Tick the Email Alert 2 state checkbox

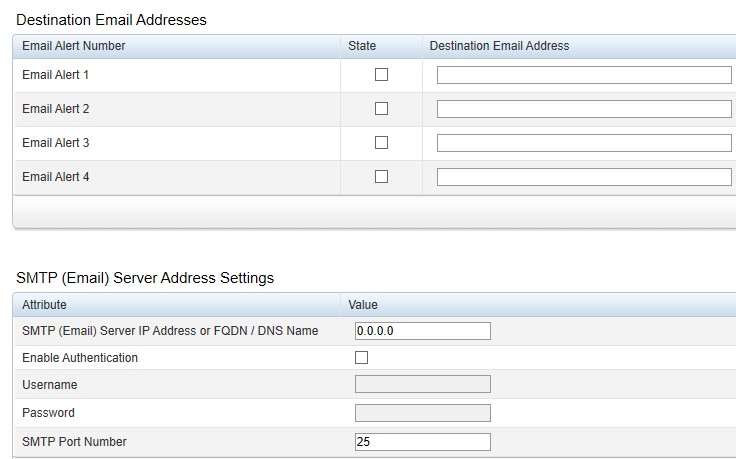381,108
